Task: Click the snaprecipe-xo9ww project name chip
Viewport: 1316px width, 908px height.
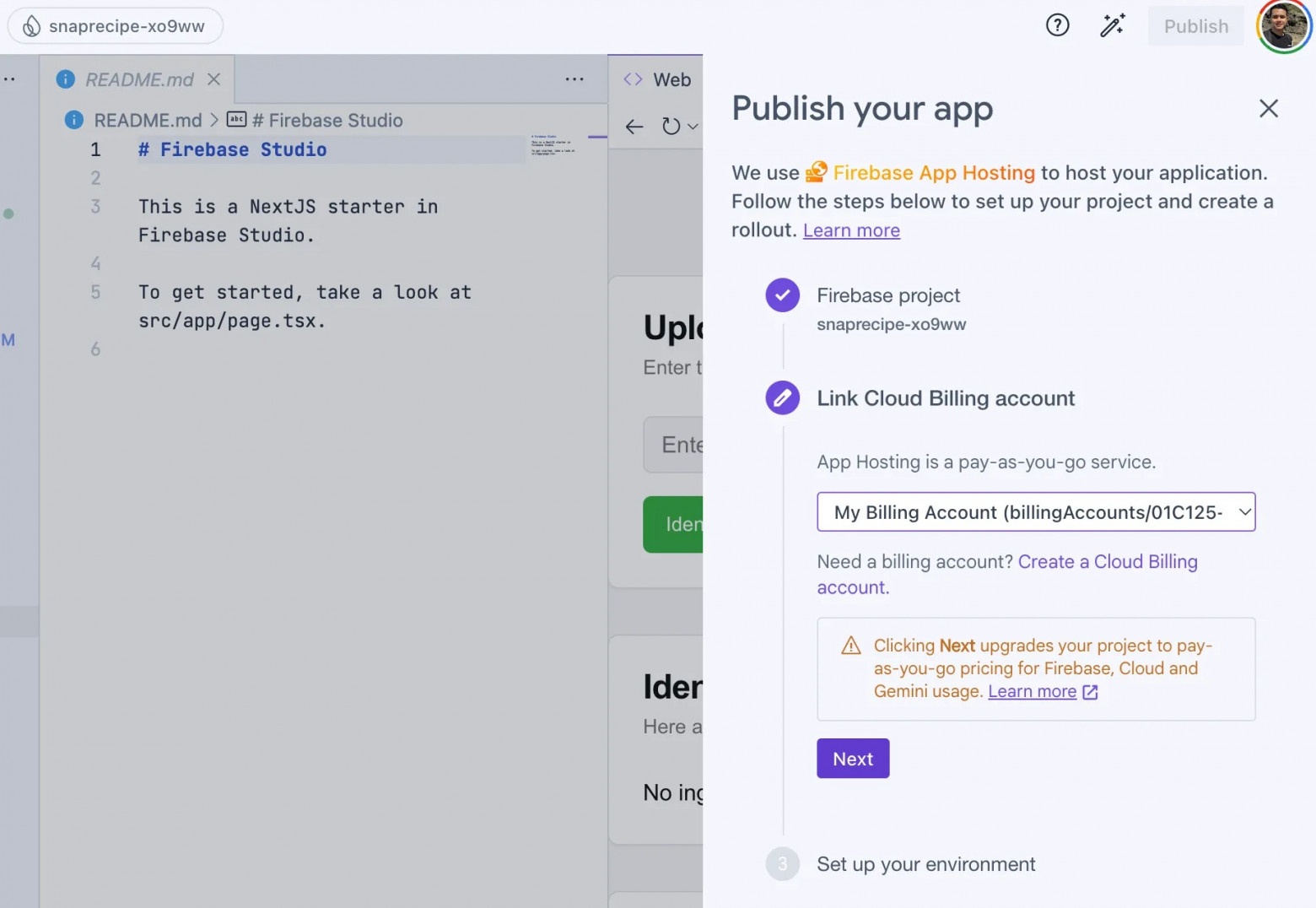Action: coord(116,26)
